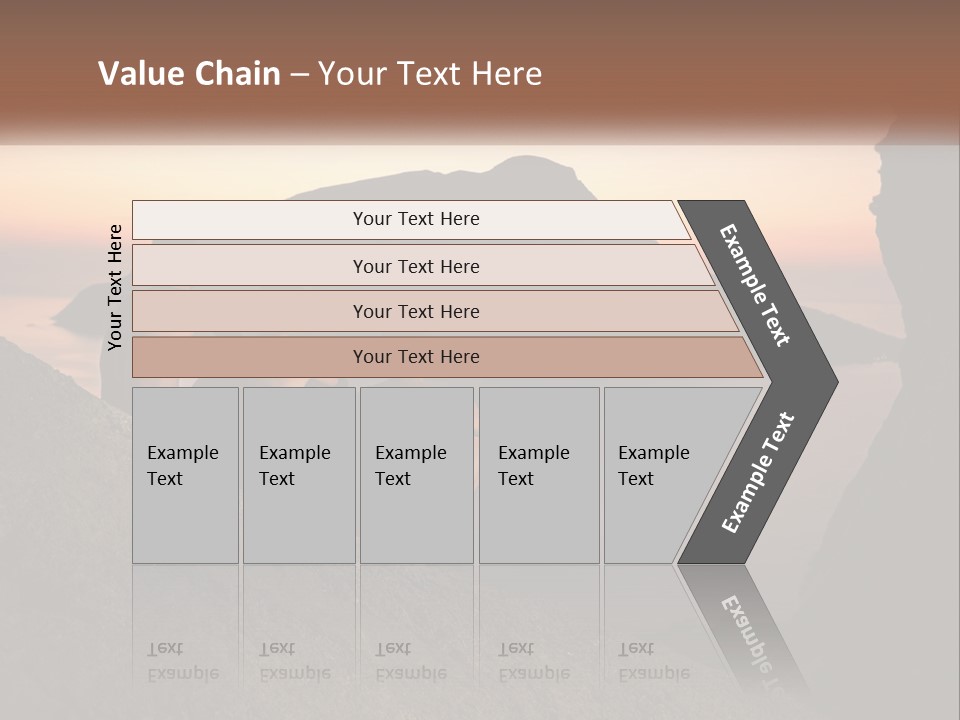
Task: Select the reflection under the third gray box
Action: (x=417, y=631)
